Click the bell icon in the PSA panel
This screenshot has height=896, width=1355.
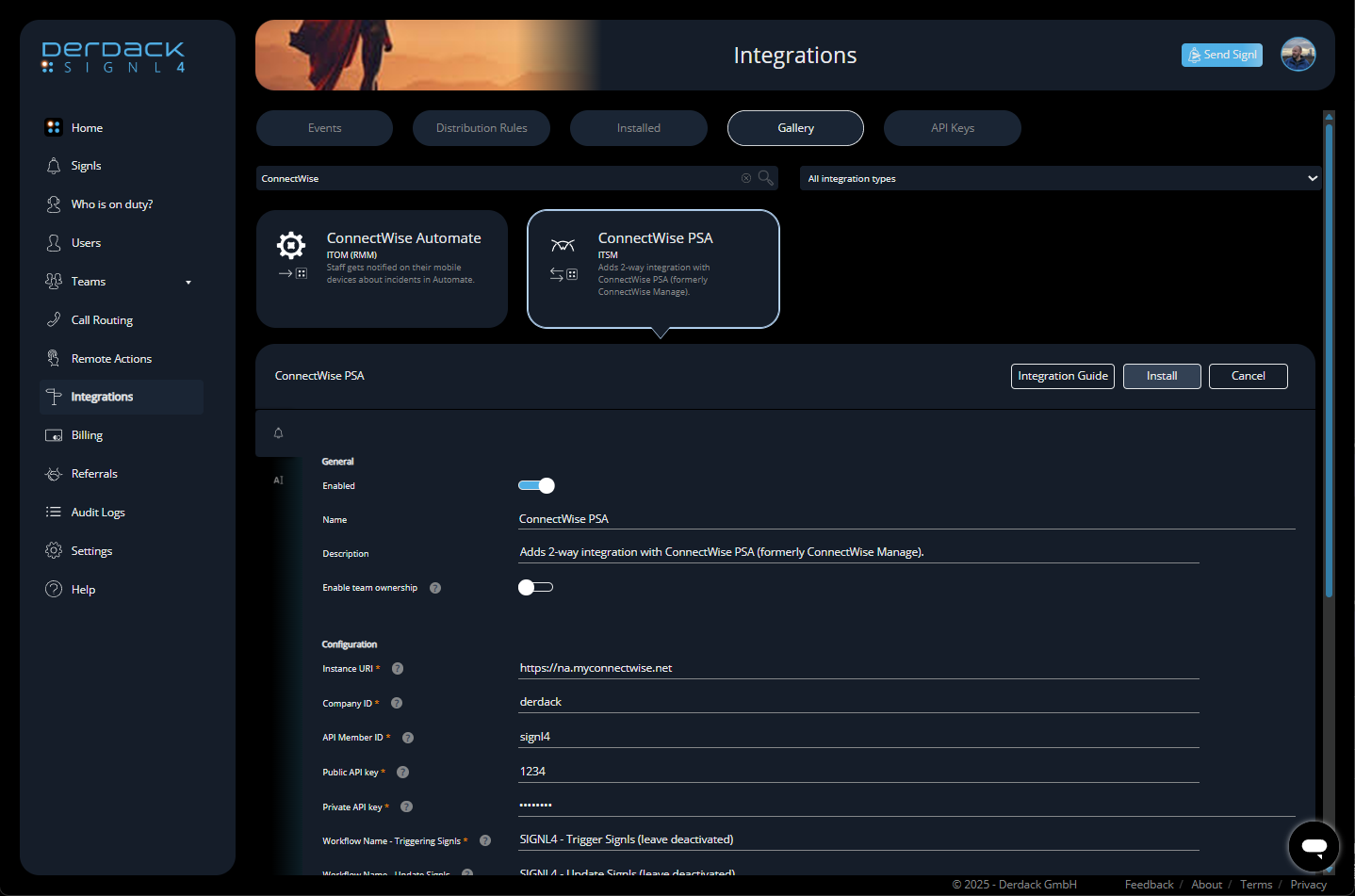278,433
